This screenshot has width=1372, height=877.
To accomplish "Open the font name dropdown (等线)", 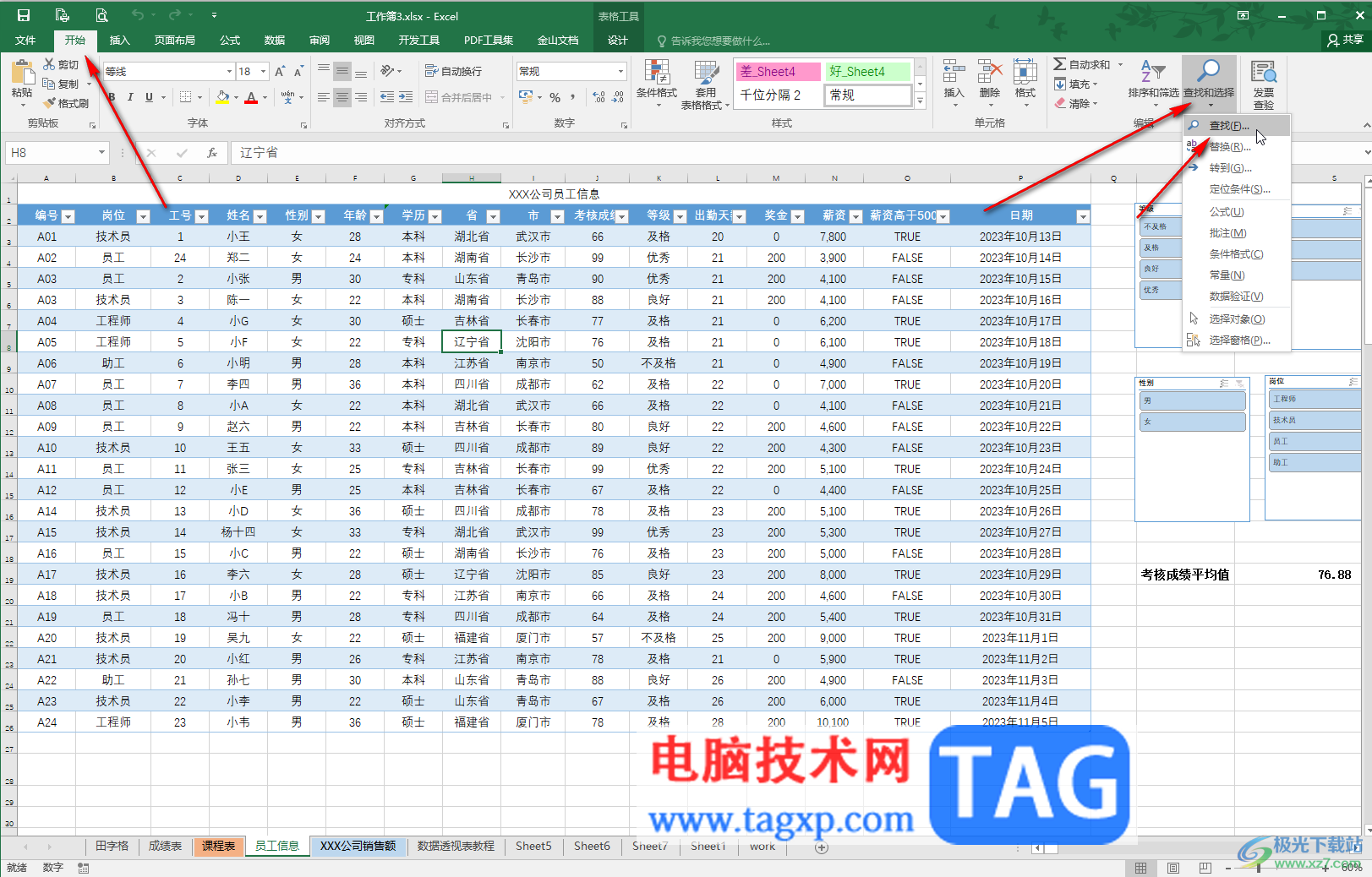I will (229, 72).
